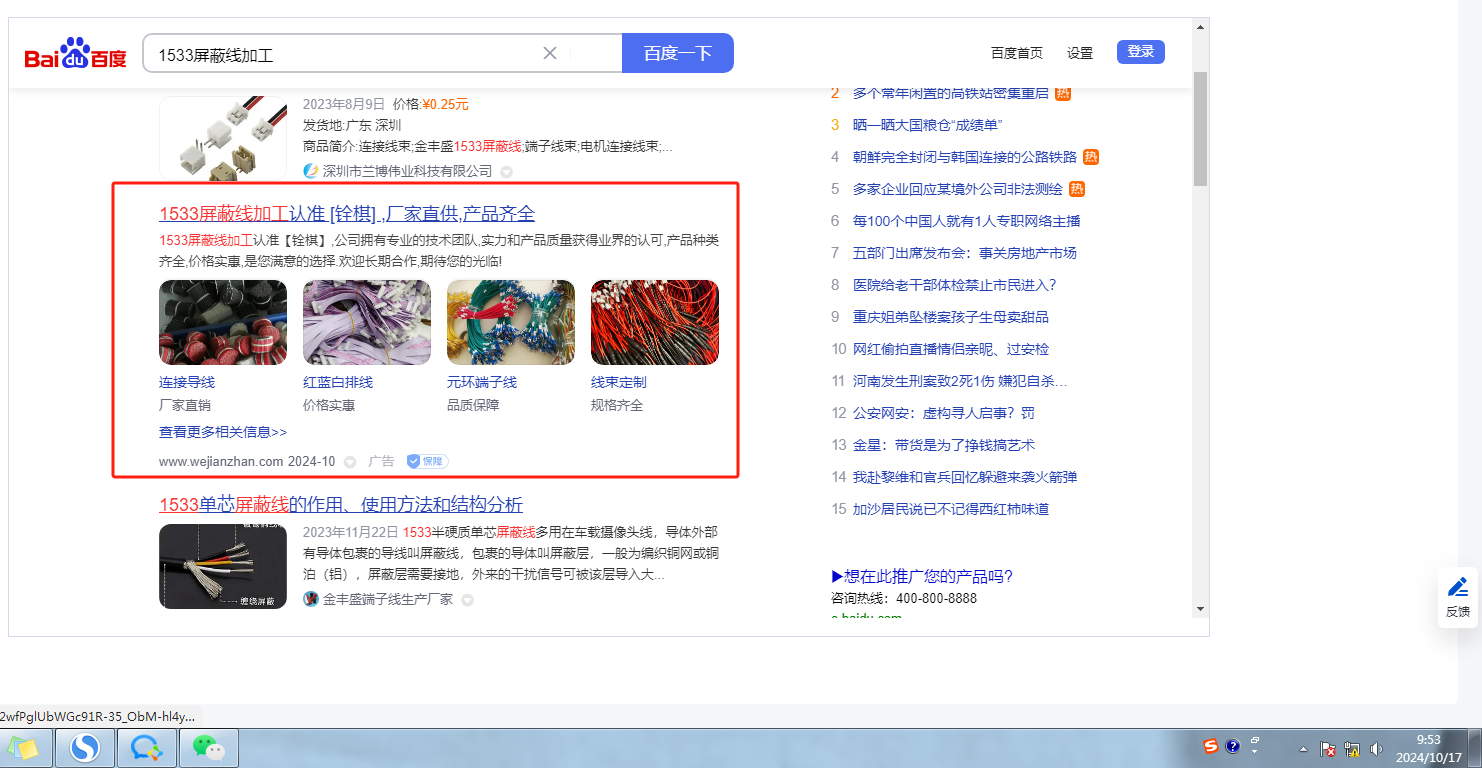
Task: Click the 深圳市兰博伟业科技有限公司 logo icon
Action: tap(310, 171)
